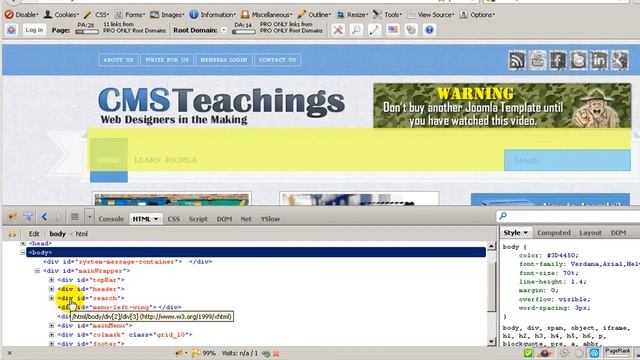Click the highlight links pencil icon
The image size is (640, 360).
(374, 30)
